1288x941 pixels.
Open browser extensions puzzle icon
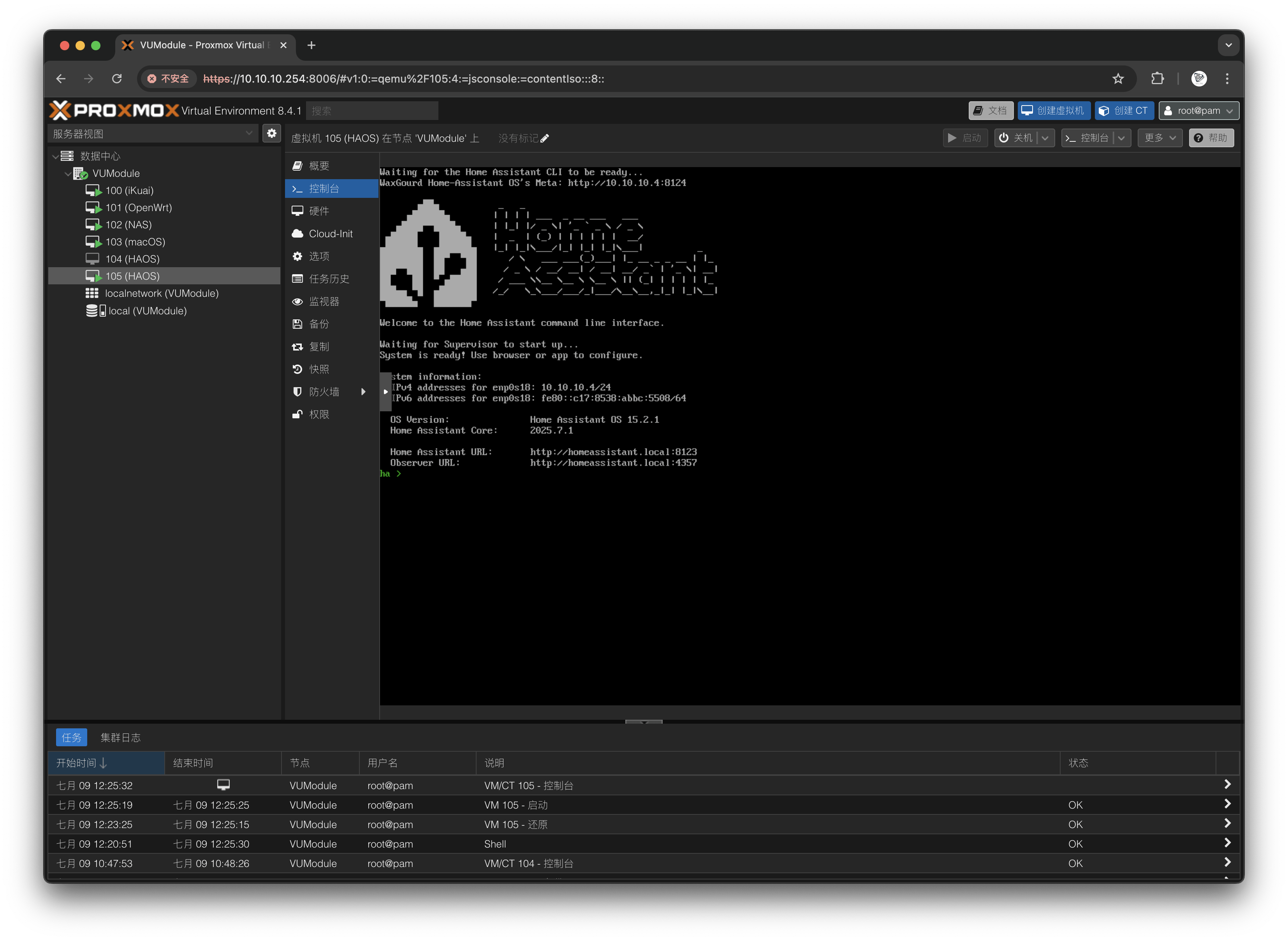pyautogui.click(x=1157, y=79)
